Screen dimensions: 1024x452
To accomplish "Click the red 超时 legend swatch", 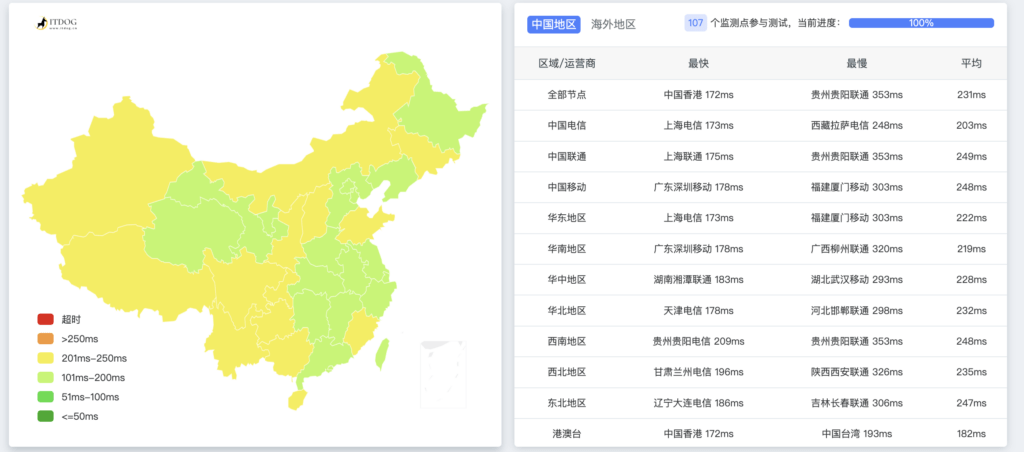I will [45, 319].
